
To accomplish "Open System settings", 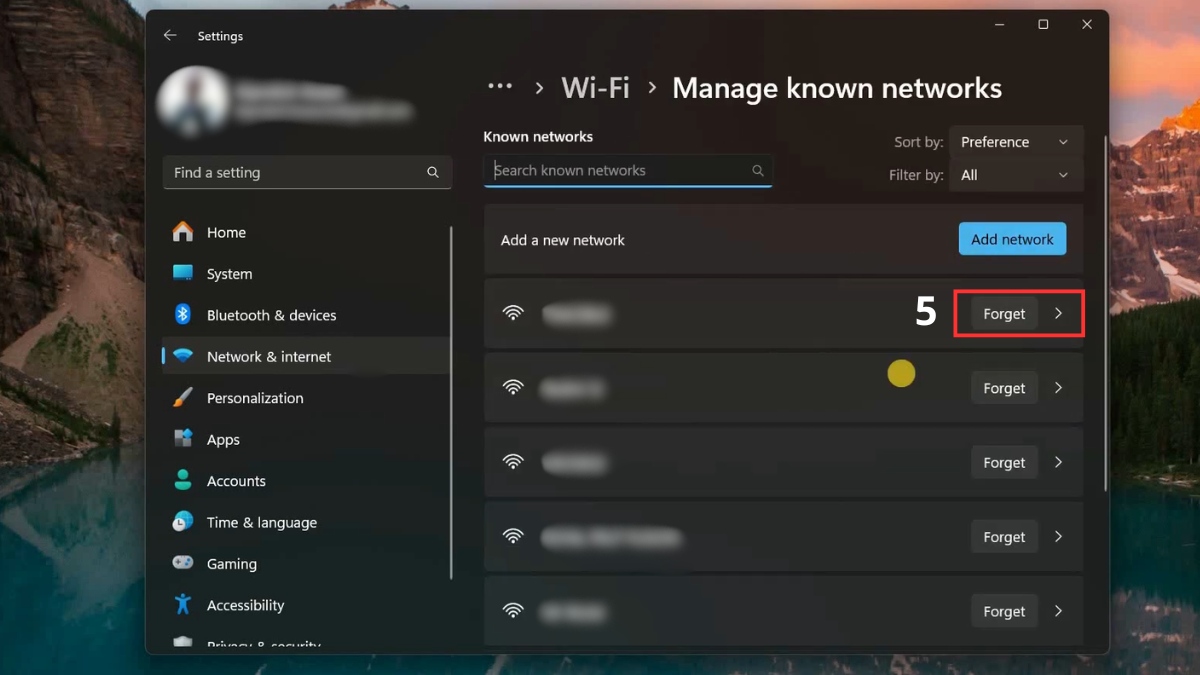I will [x=306, y=273].
